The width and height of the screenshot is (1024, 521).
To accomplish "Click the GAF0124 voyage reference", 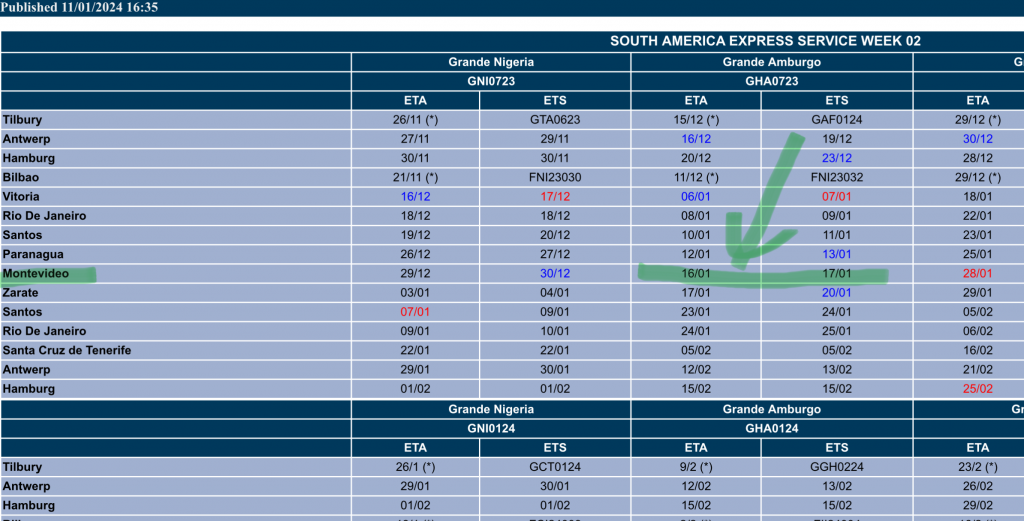I will coord(836,120).
